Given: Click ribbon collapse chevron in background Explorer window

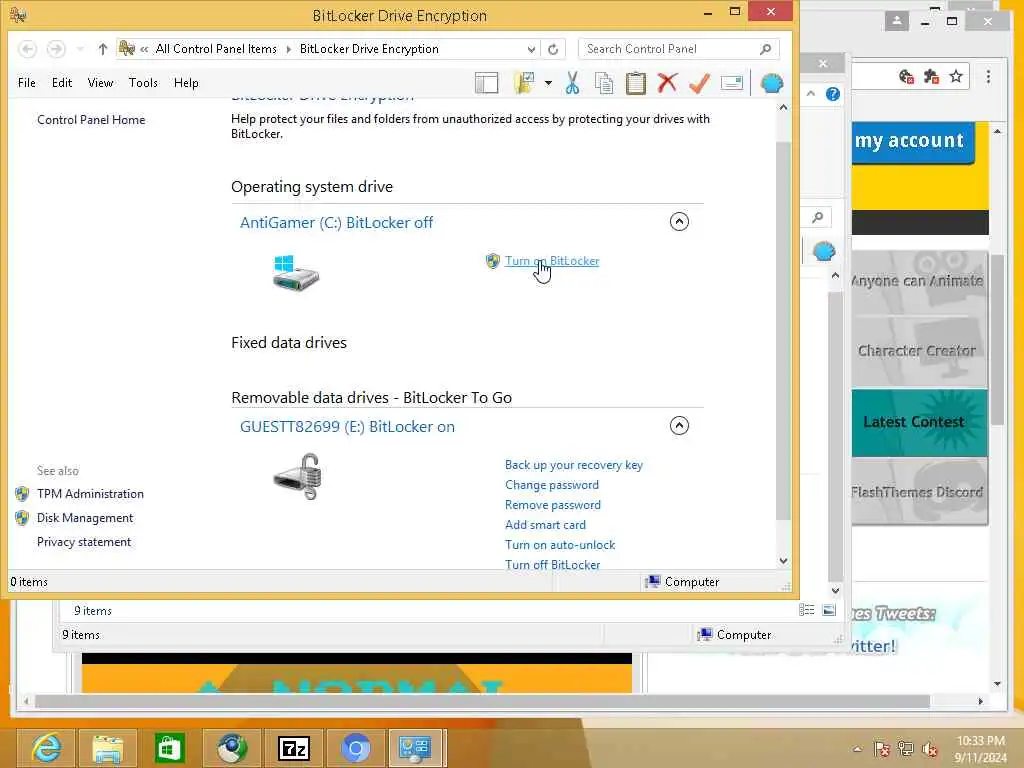Looking at the screenshot, I should pyautogui.click(x=811, y=94).
